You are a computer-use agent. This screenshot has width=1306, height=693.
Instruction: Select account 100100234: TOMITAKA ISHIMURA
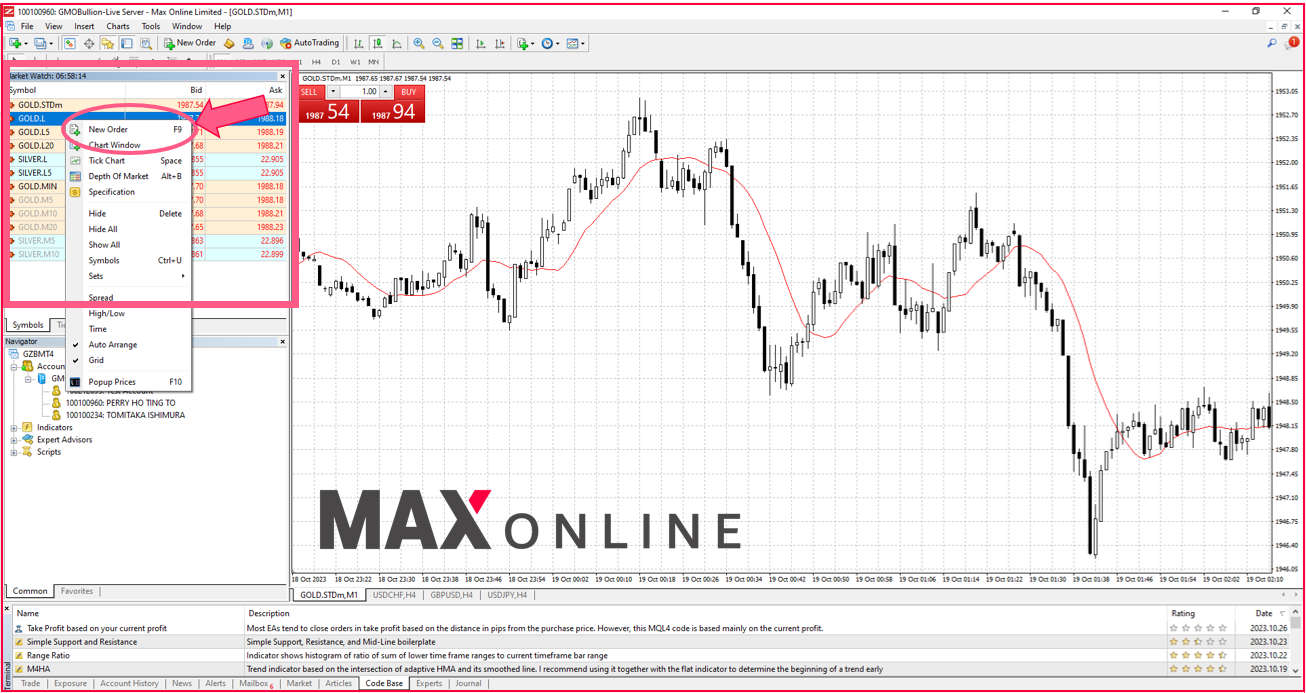(x=125, y=415)
